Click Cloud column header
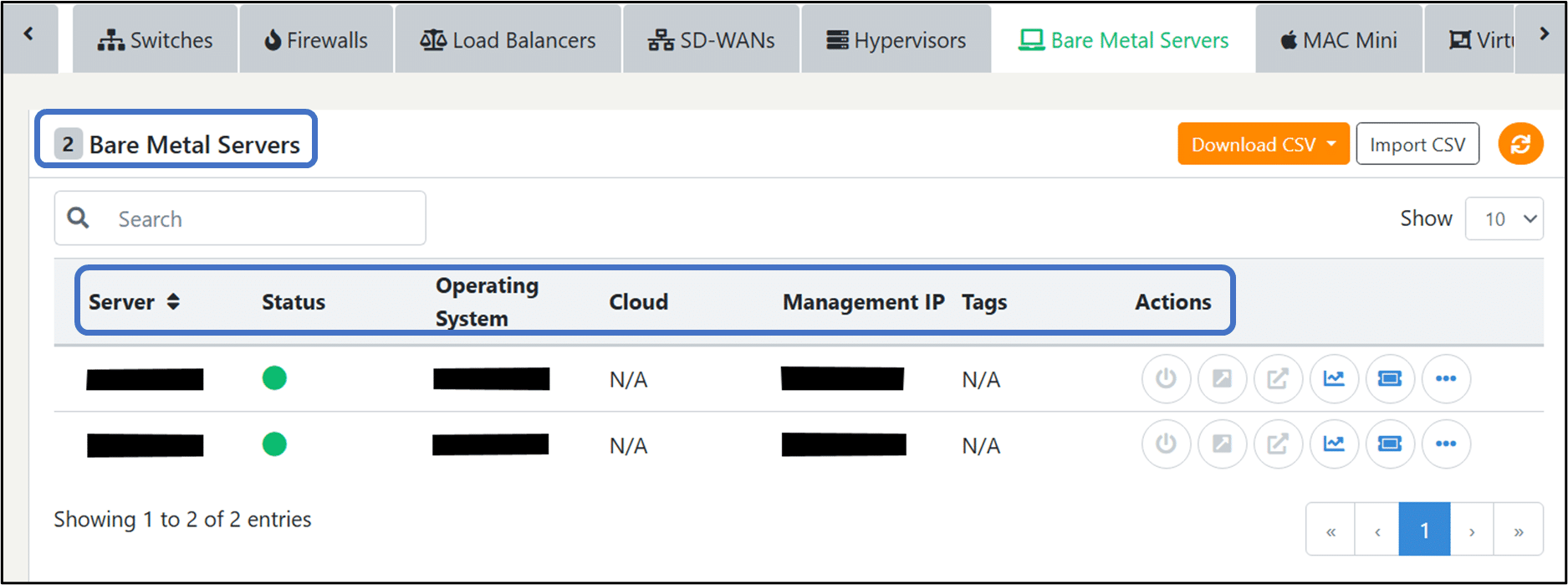Image resolution: width=1568 pixels, height=585 pixels. [x=638, y=302]
